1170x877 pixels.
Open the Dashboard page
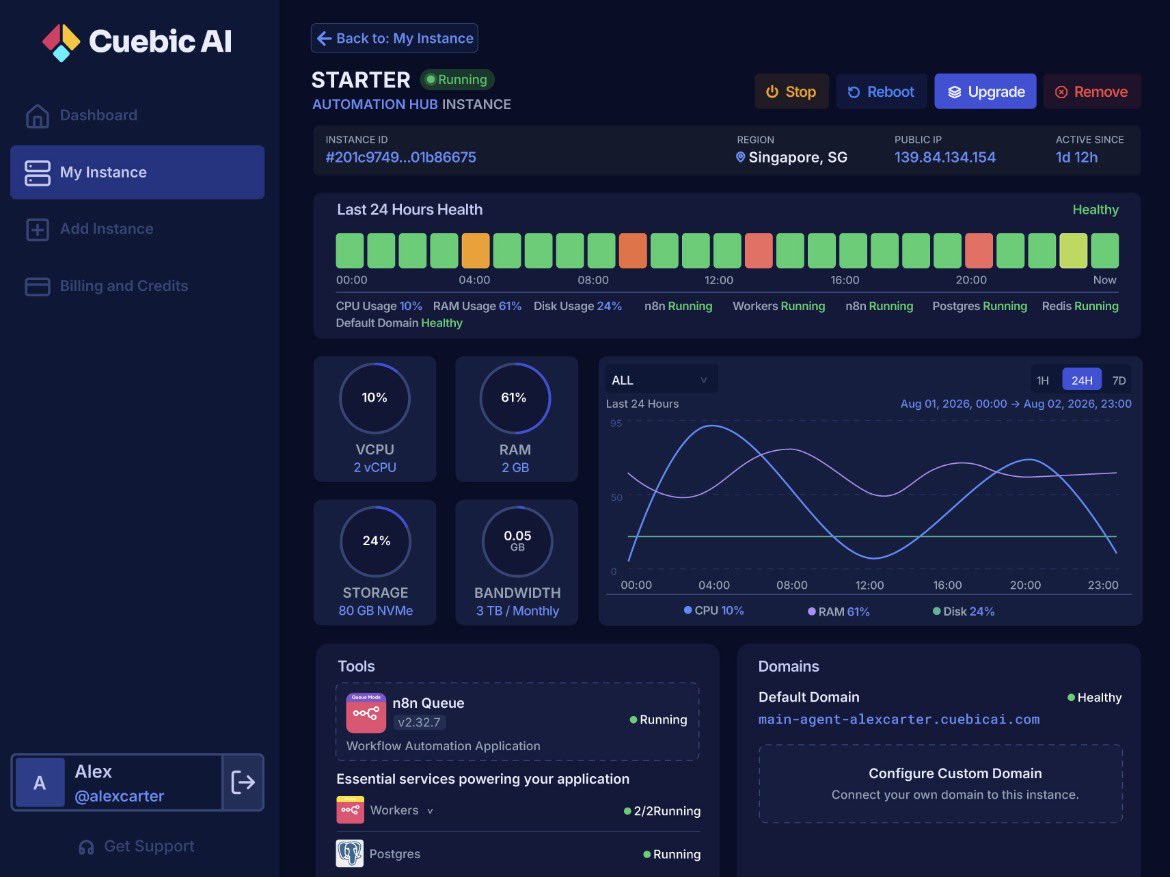137,116
